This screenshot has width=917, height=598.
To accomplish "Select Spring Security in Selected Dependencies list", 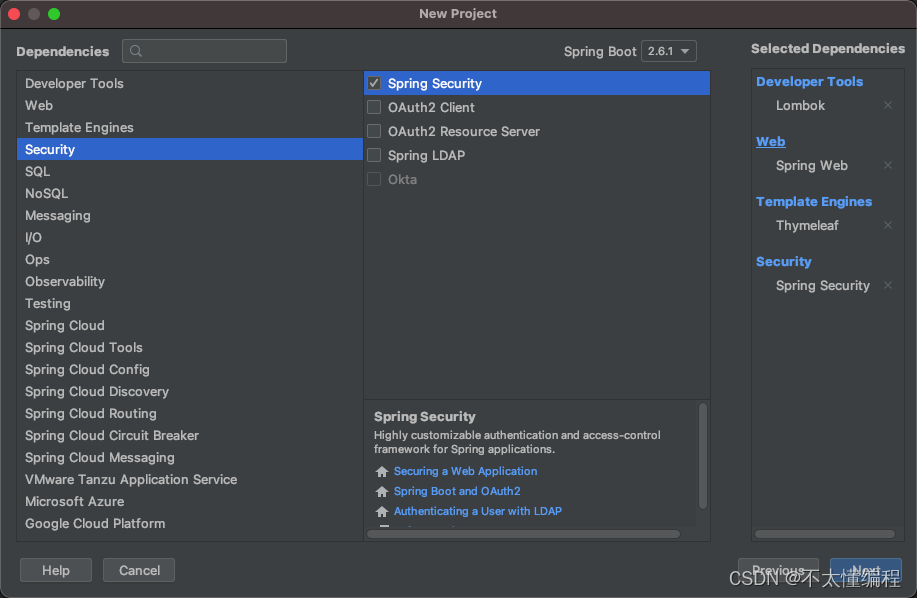I will (823, 285).
